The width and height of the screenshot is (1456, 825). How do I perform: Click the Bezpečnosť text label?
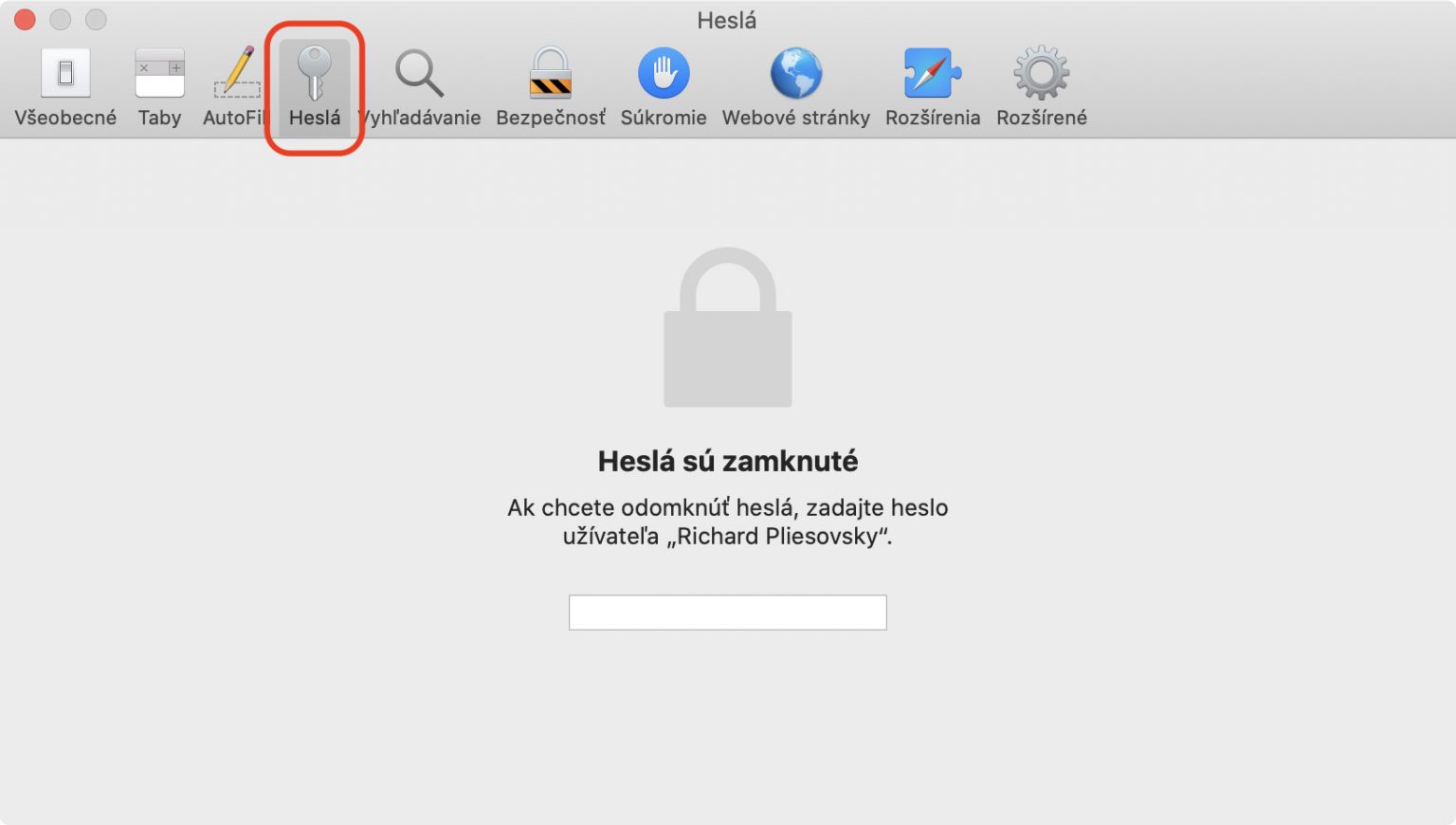coord(551,118)
